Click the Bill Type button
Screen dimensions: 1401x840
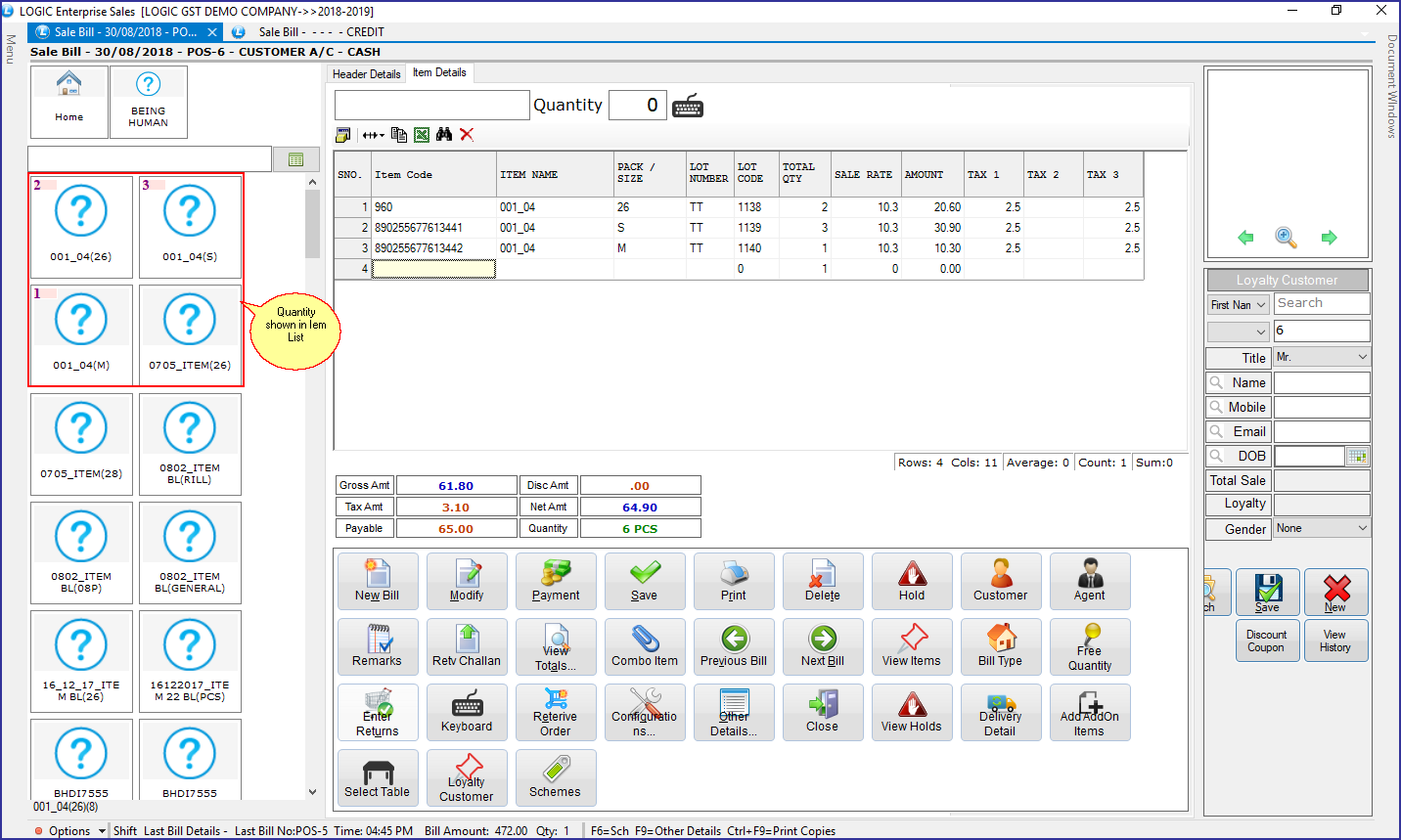(x=1001, y=646)
